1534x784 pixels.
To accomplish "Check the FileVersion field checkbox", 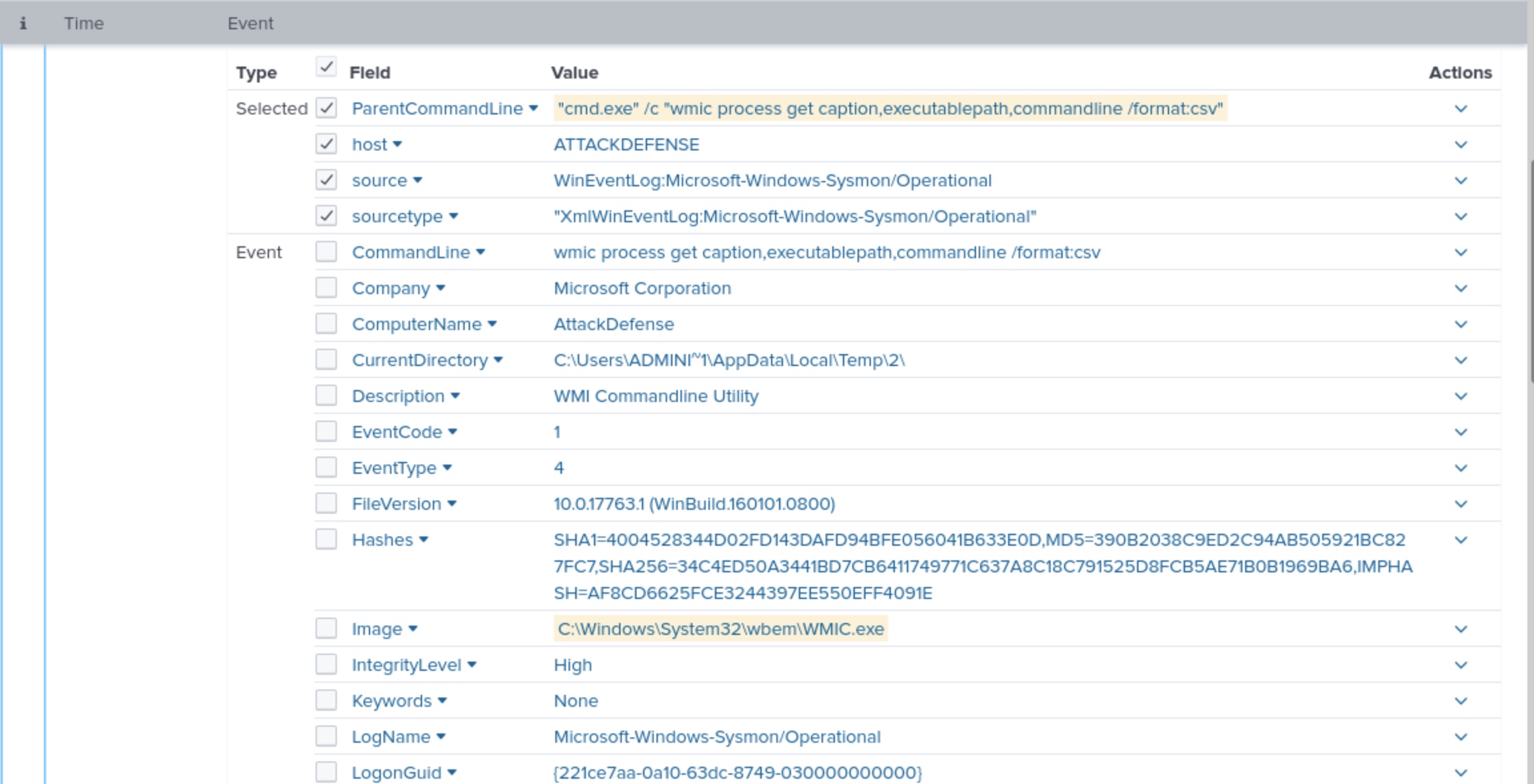I will 326,503.
